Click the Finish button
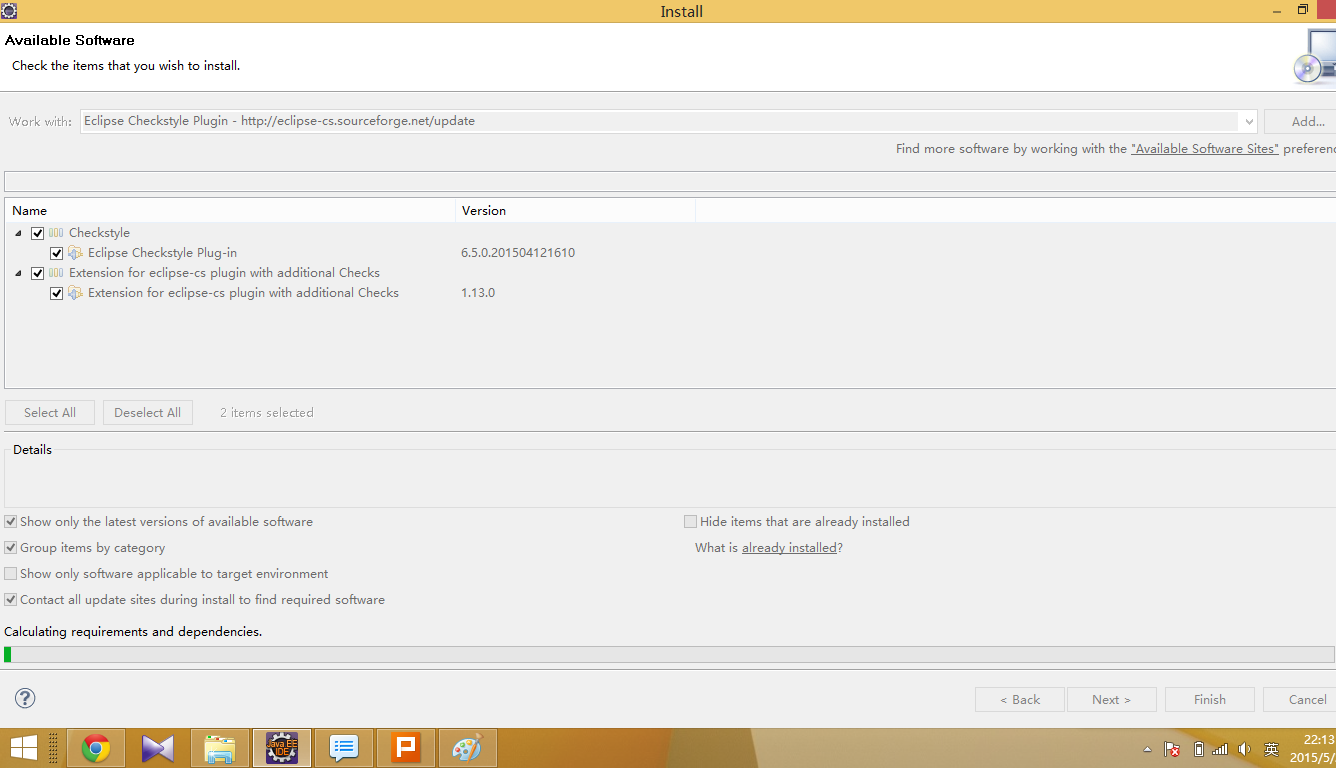Viewport: 1336px width, 768px height. (x=1210, y=699)
